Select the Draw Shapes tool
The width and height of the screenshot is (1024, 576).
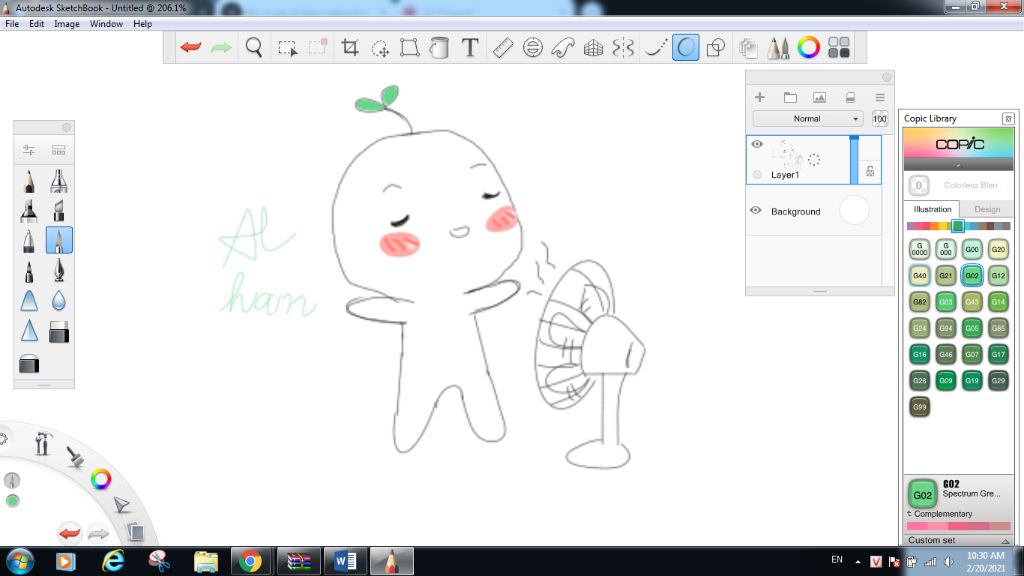tap(716, 47)
